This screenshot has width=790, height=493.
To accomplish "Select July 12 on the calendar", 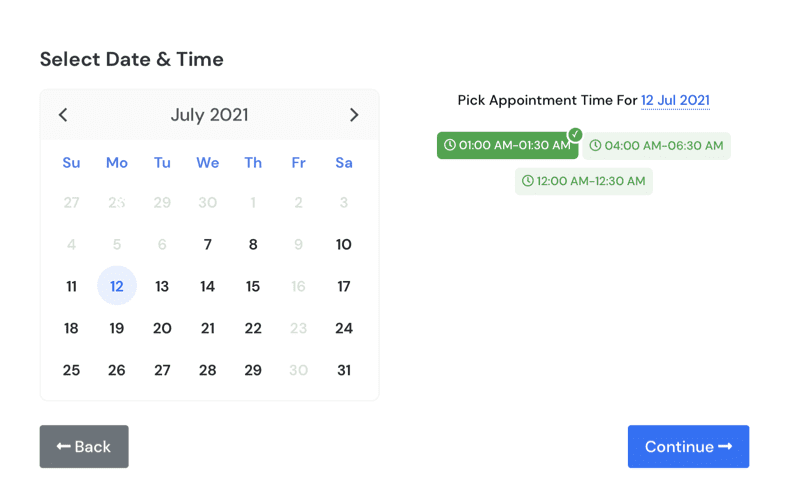I will pyautogui.click(x=117, y=287).
